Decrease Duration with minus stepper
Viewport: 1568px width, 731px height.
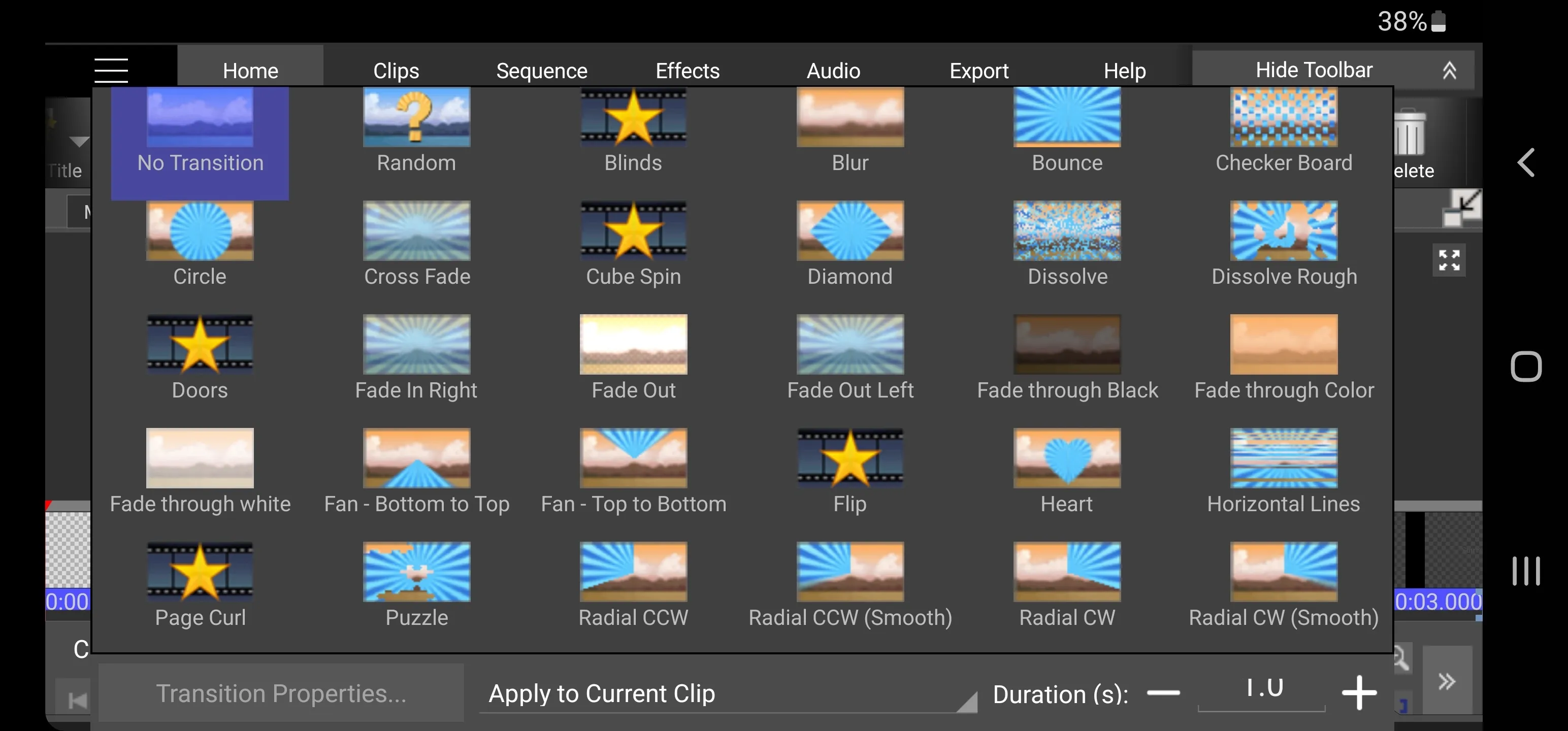(x=1164, y=694)
